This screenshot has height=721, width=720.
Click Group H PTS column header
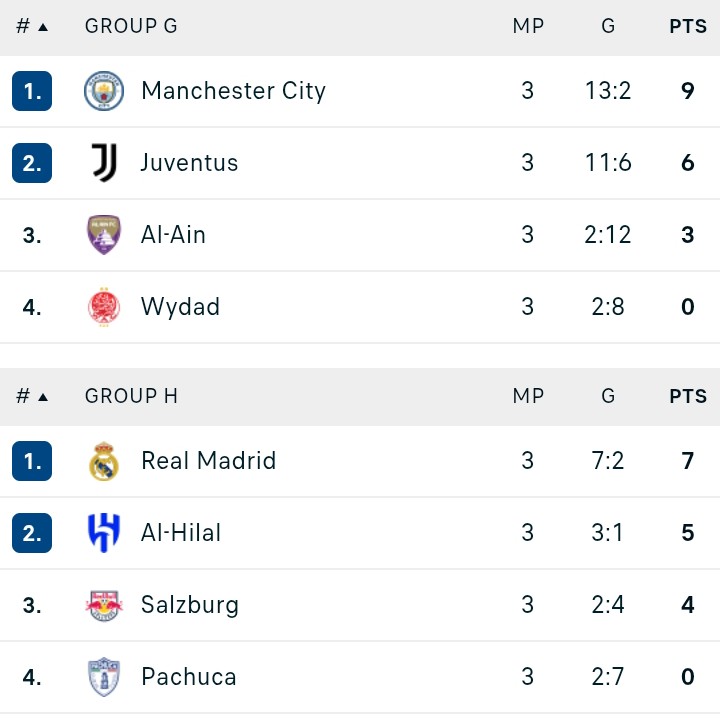688,396
